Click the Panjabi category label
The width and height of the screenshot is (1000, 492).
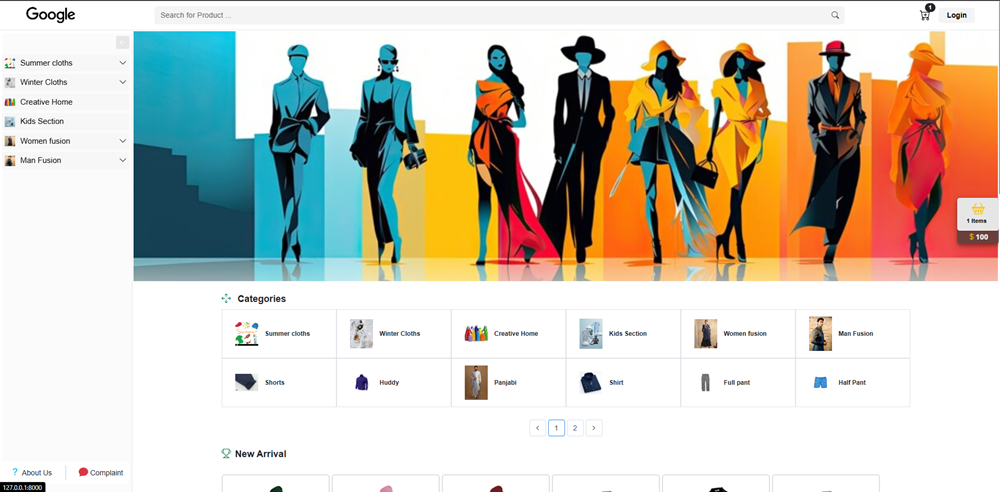(x=505, y=383)
